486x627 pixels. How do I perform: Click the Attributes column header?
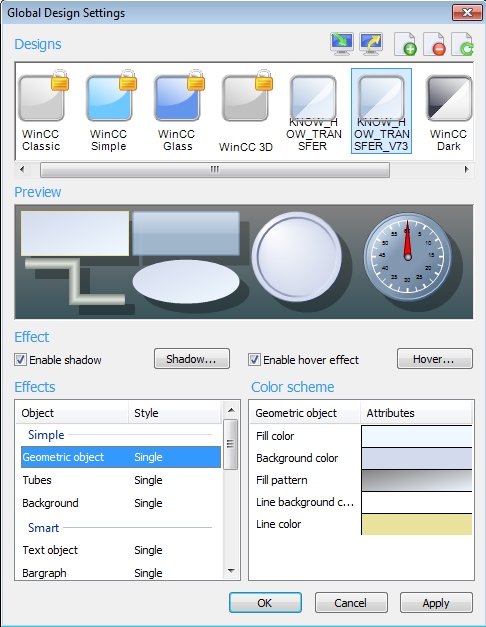(x=416, y=413)
